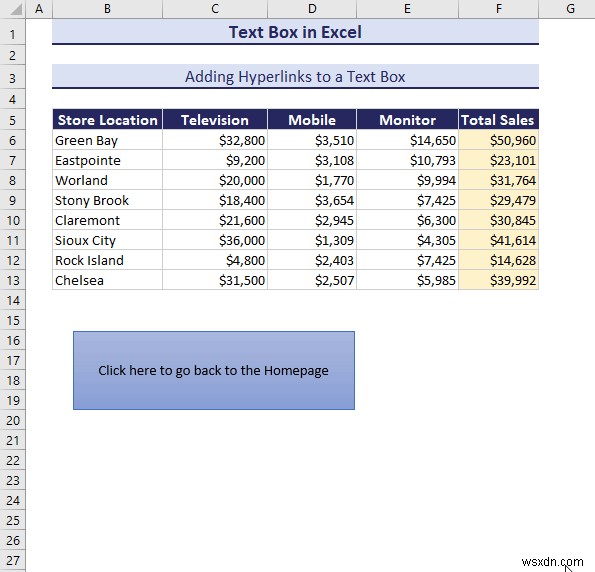This screenshot has width=595, height=572.
Task: Select row 5 header
Action: tap(13, 120)
